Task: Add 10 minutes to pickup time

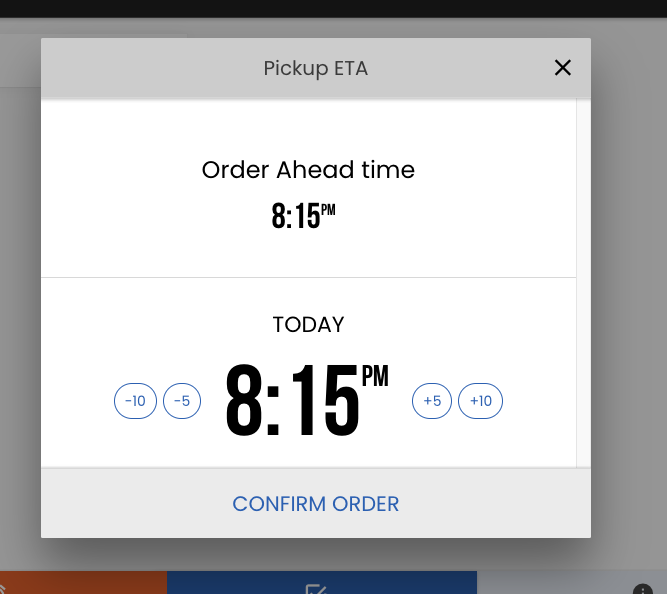Action: pyautogui.click(x=480, y=401)
